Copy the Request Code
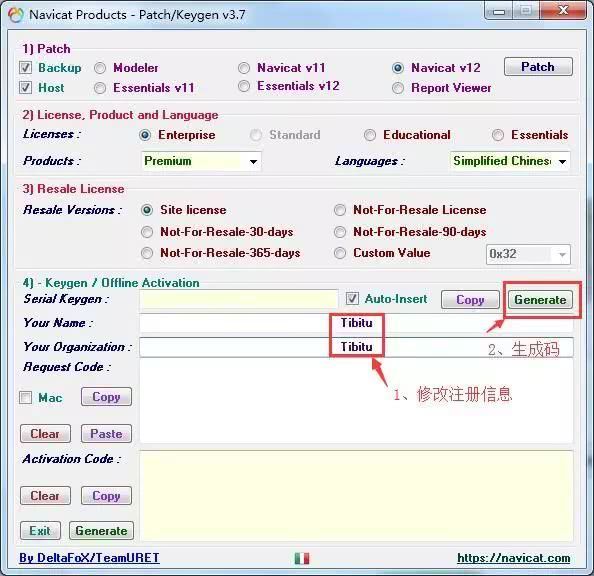Viewport: 594px width, 576px height. click(x=106, y=397)
